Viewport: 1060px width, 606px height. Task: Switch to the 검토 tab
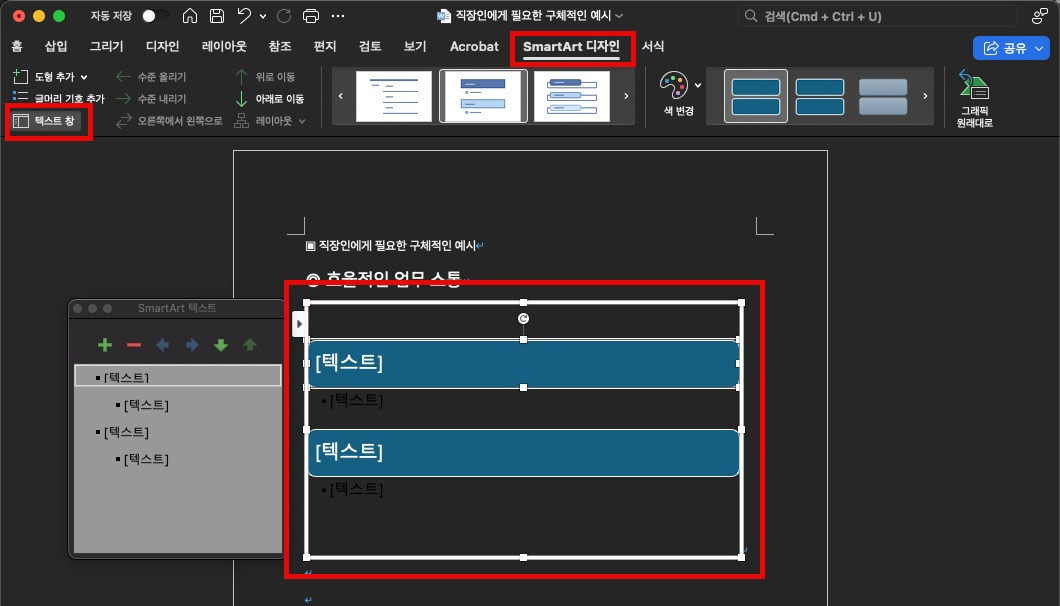pyautogui.click(x=370, y=46)
